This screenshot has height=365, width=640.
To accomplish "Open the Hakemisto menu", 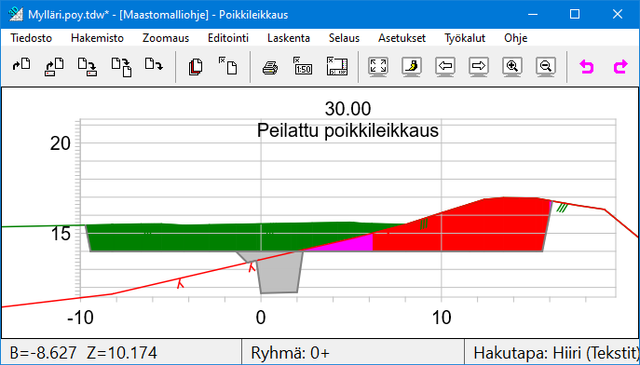I will tap(97, 38).
